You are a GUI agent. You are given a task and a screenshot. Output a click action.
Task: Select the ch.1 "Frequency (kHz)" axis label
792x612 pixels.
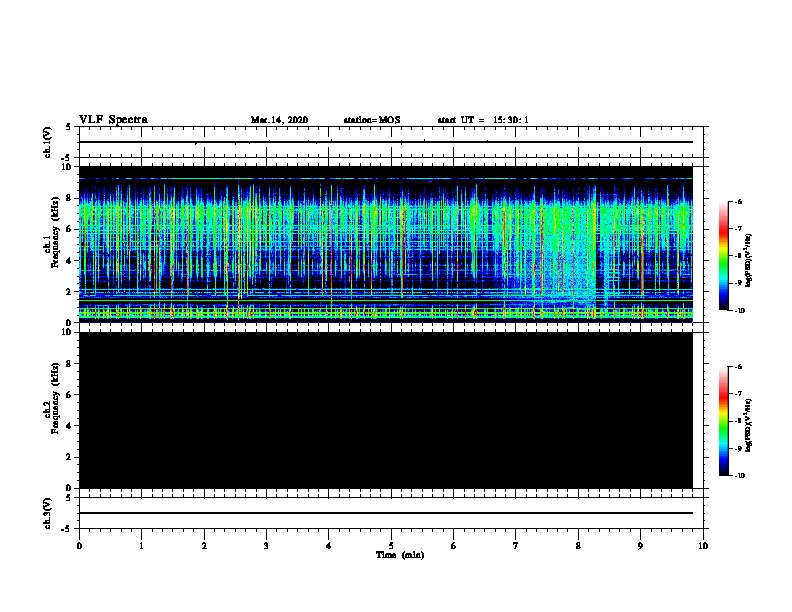(x=56, y=232)
